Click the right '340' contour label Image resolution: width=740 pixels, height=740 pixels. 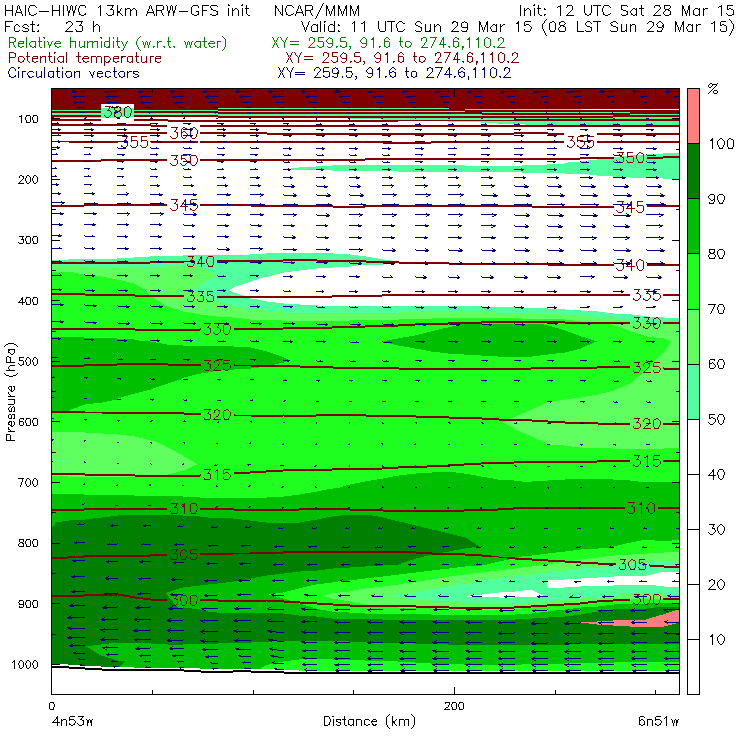point(630,265)
